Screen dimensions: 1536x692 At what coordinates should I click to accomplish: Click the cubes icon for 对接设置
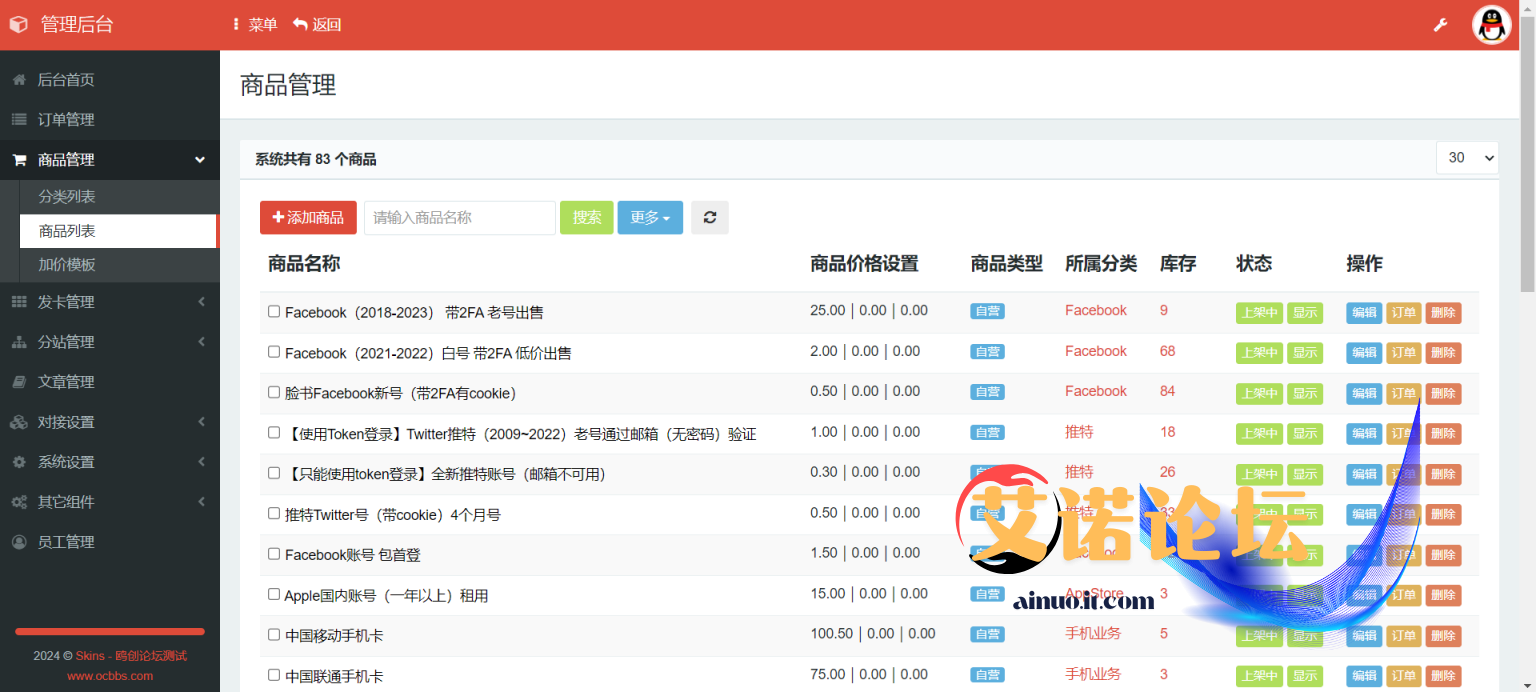[19, 422]
